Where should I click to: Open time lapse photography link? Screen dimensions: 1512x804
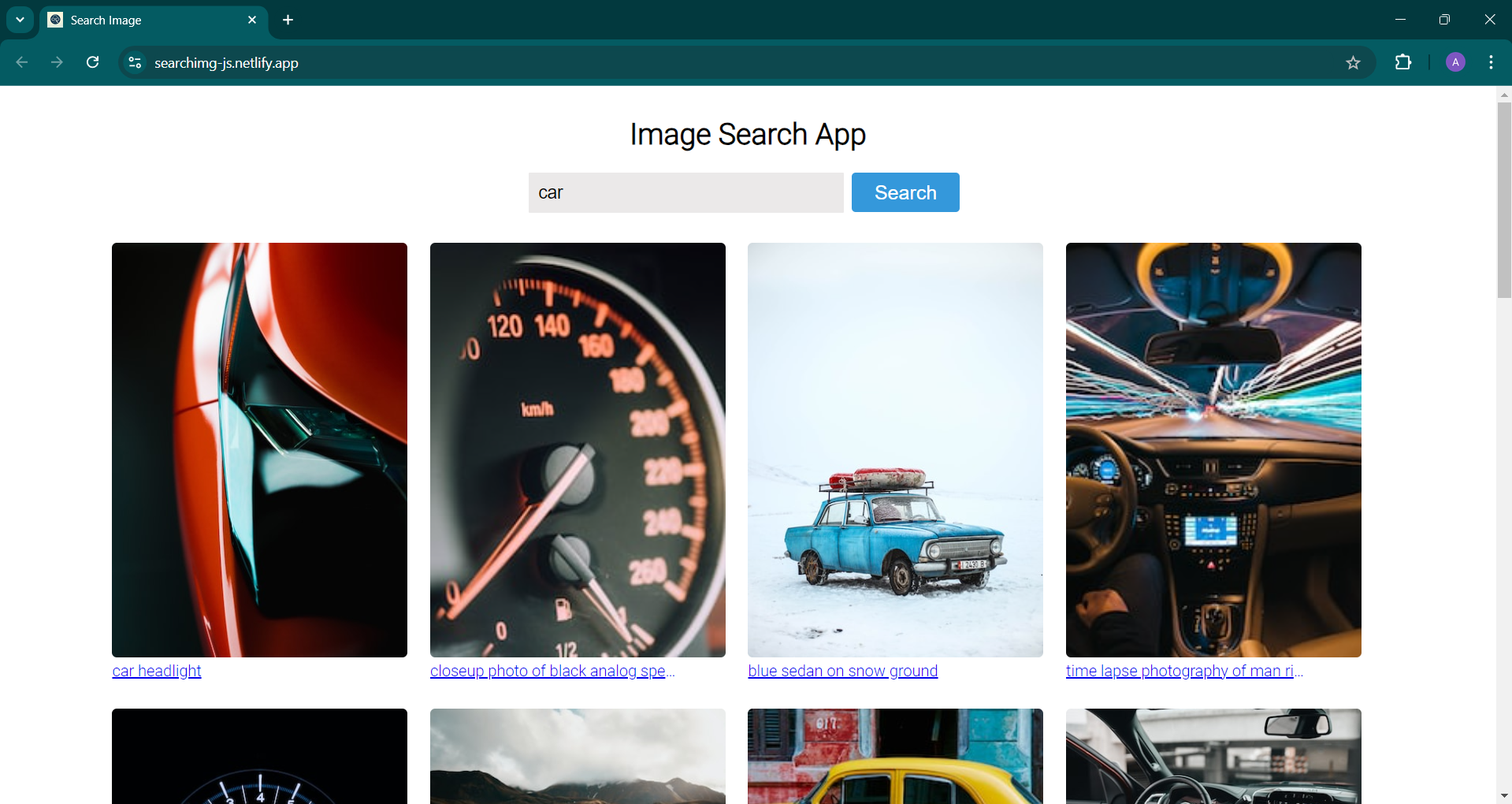pyautogui.click(x=1184, y=671)
